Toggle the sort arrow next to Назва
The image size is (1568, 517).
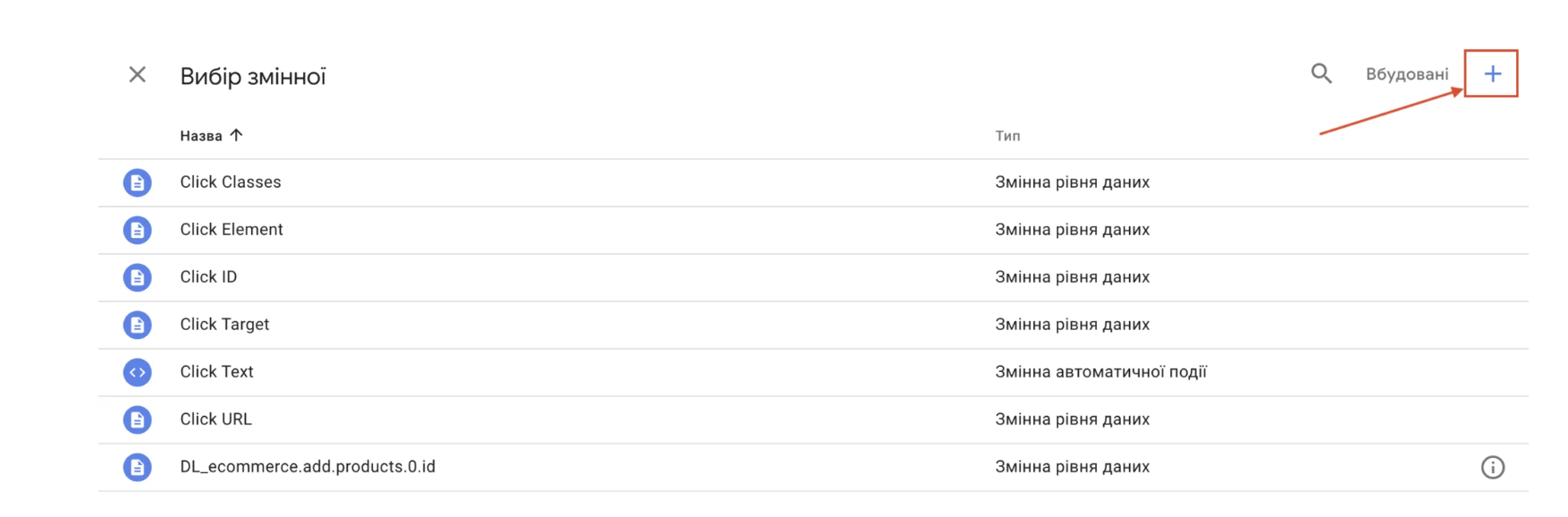(236, 135)
